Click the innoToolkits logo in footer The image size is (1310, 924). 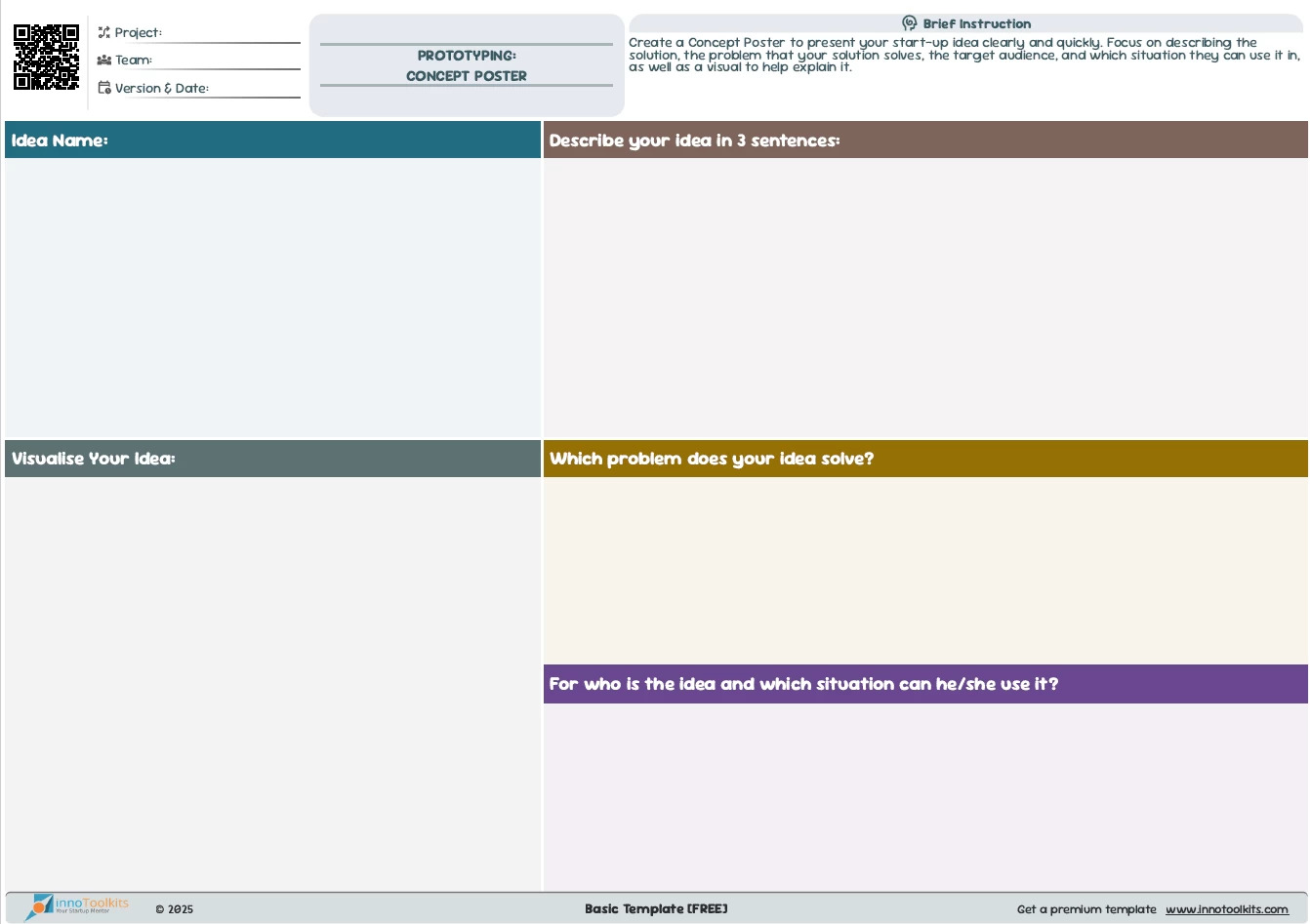click(x=80, y=905)
